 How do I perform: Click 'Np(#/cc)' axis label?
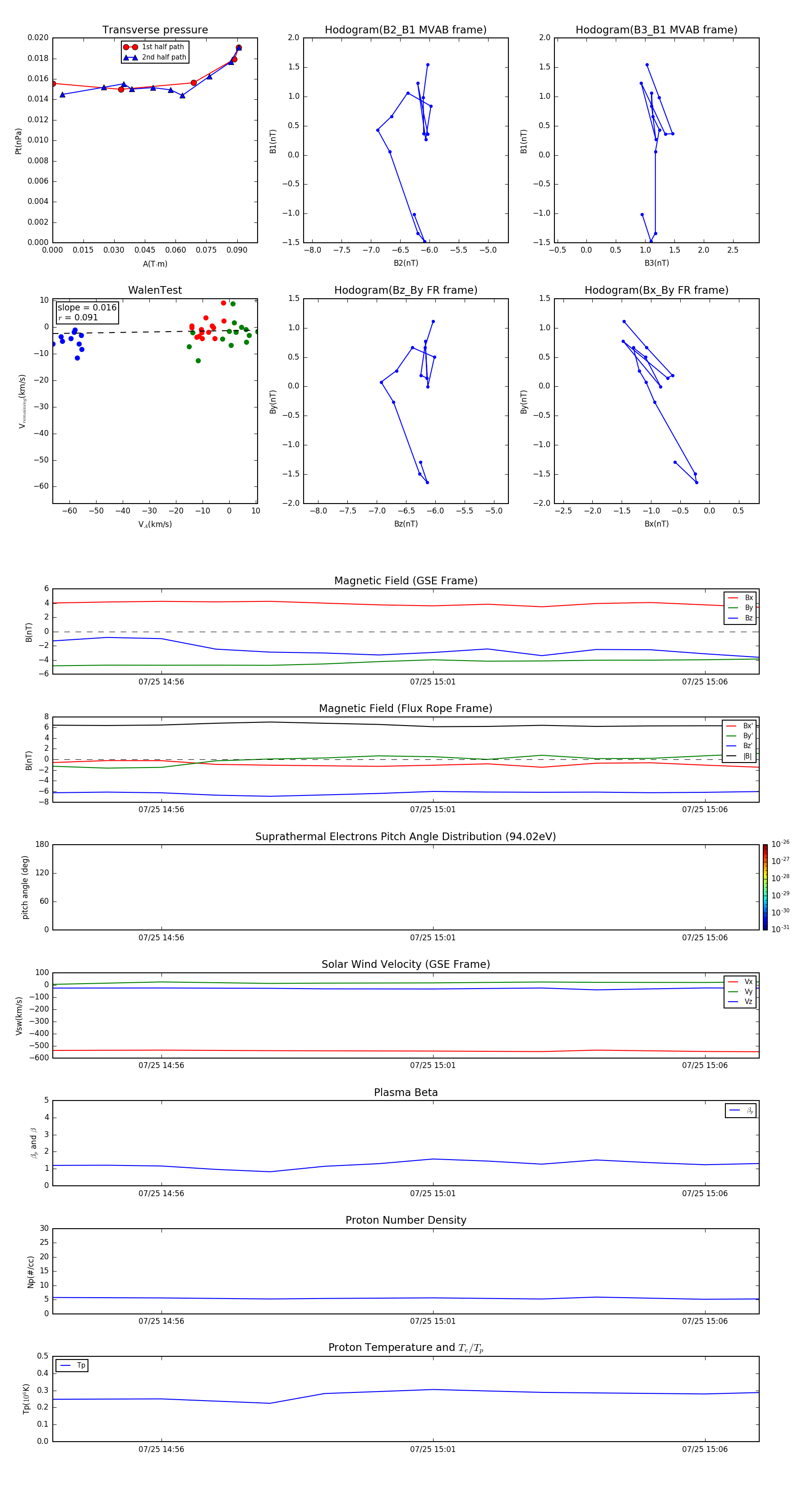31,1272
